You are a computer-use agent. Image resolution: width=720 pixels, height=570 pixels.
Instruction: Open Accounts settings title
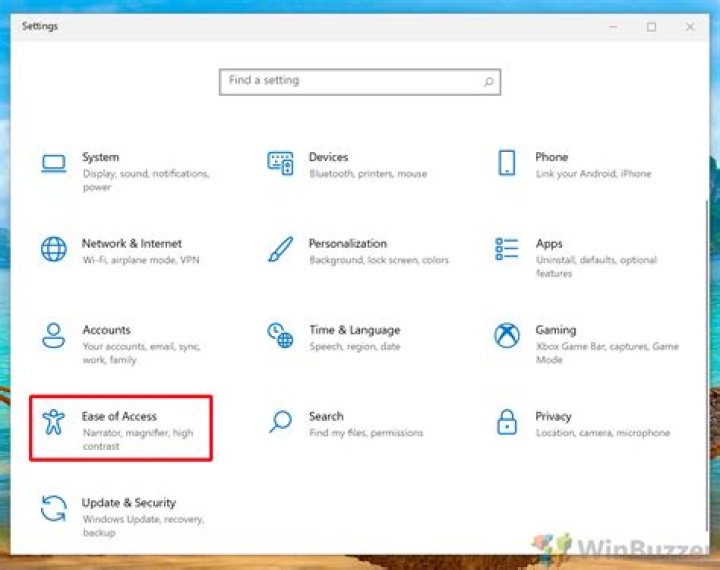107,330
